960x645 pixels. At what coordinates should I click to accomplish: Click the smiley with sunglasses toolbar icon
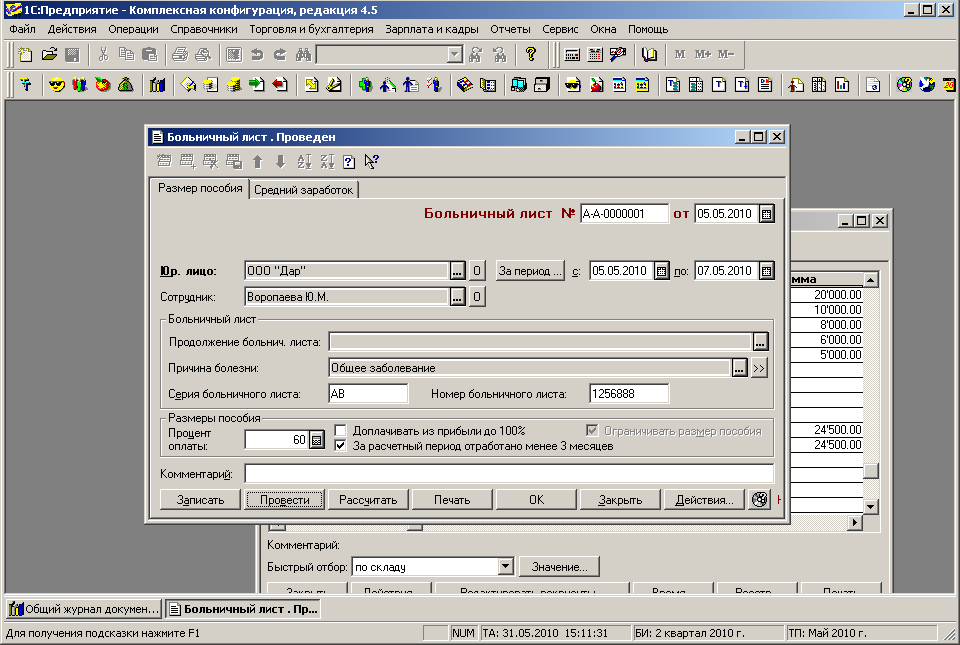coord(56,84)
